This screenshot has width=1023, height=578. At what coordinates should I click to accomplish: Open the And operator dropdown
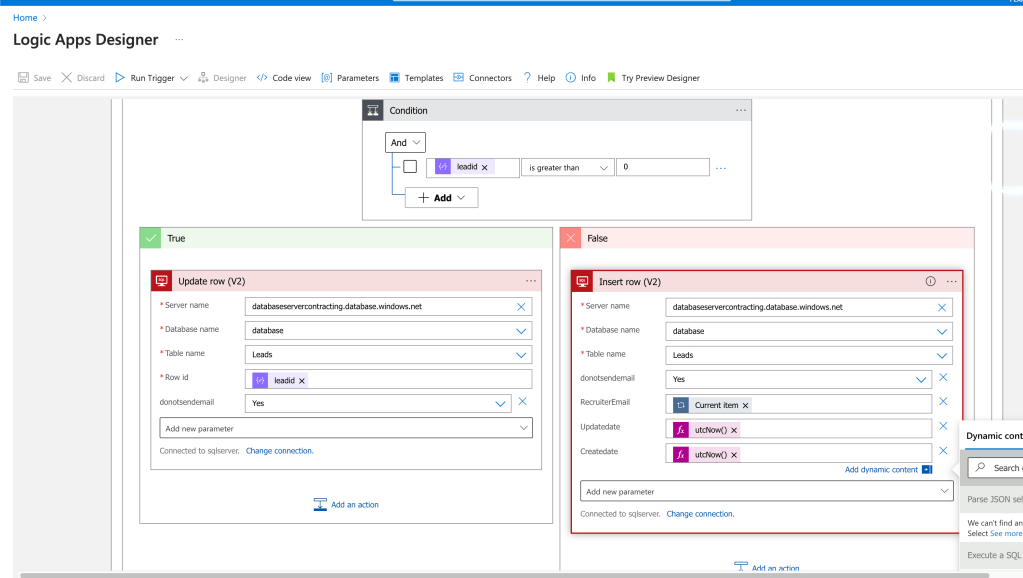click(x=405, y=142)
